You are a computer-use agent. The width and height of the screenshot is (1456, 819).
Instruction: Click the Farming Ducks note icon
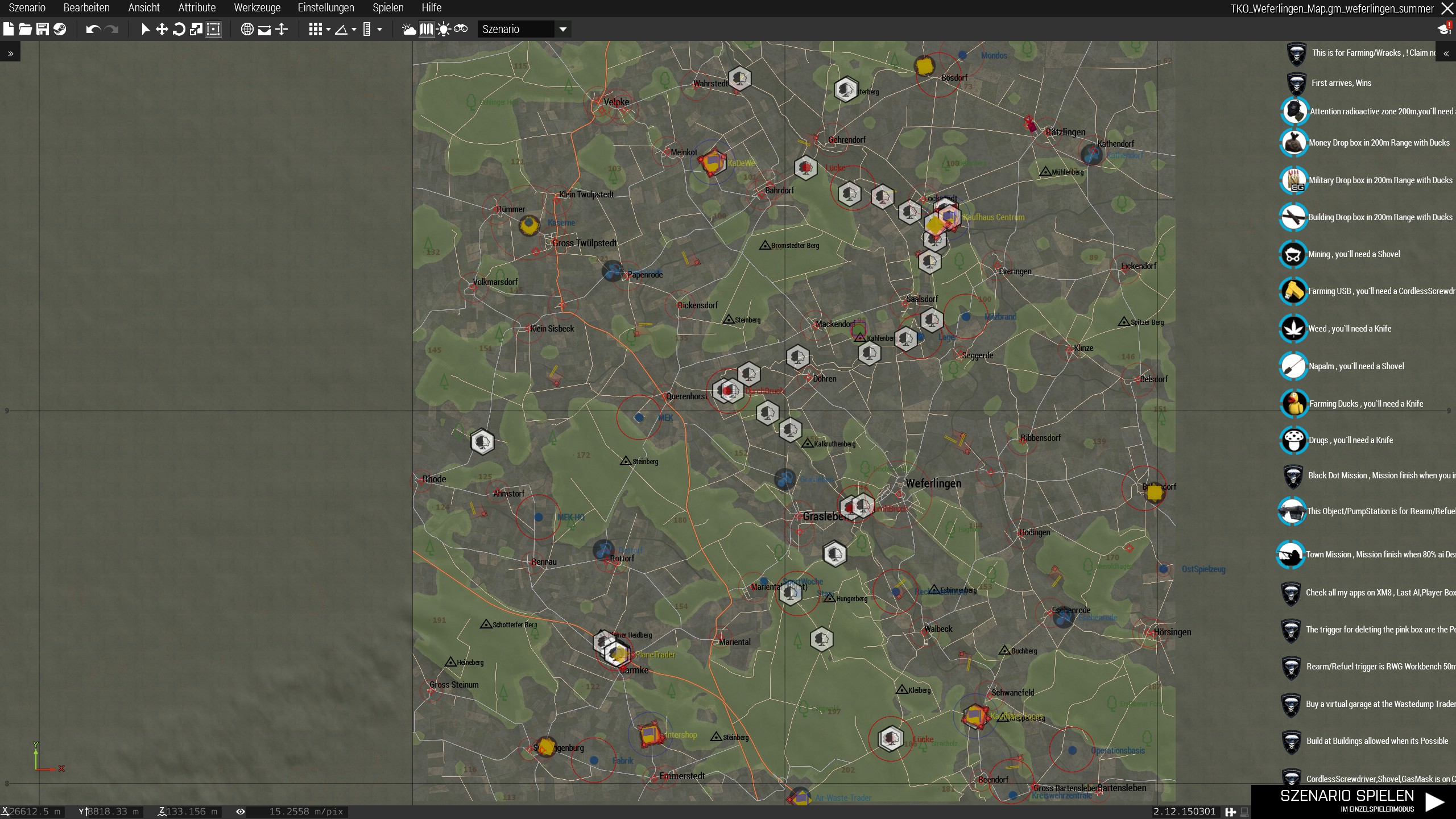pos(1293,403)
